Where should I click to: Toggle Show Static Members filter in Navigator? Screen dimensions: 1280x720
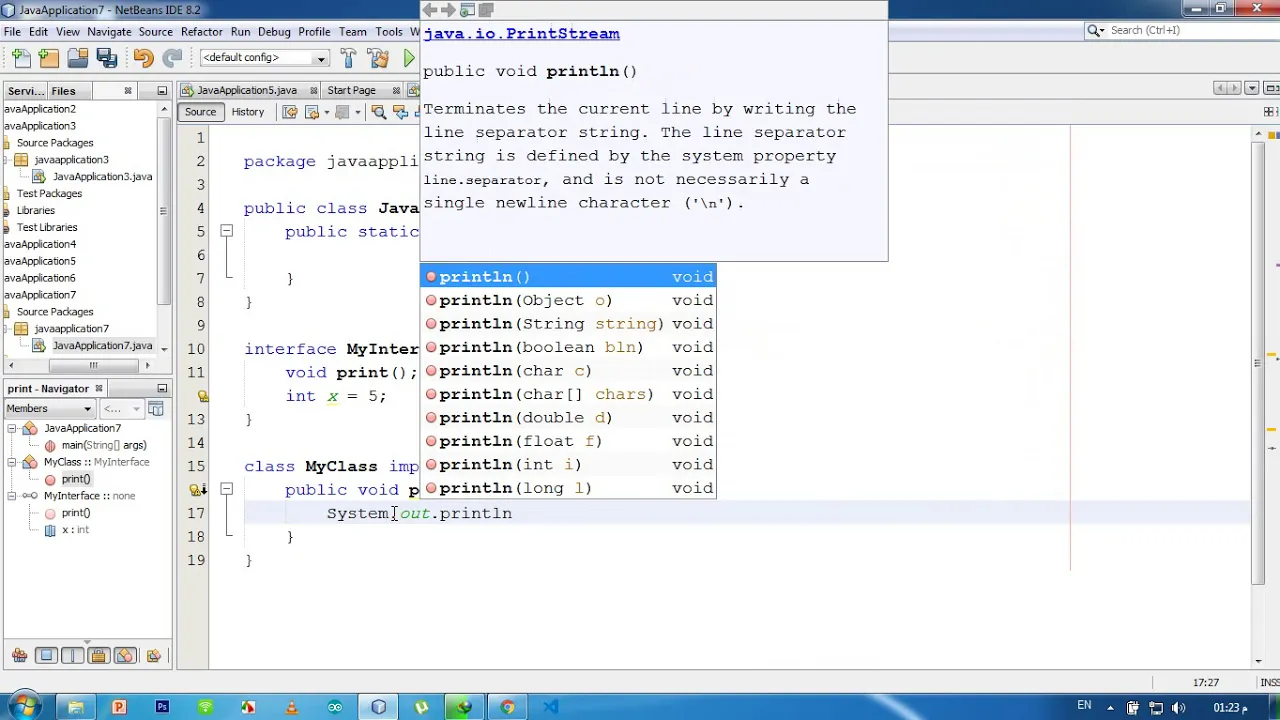(x=72, y=656)
